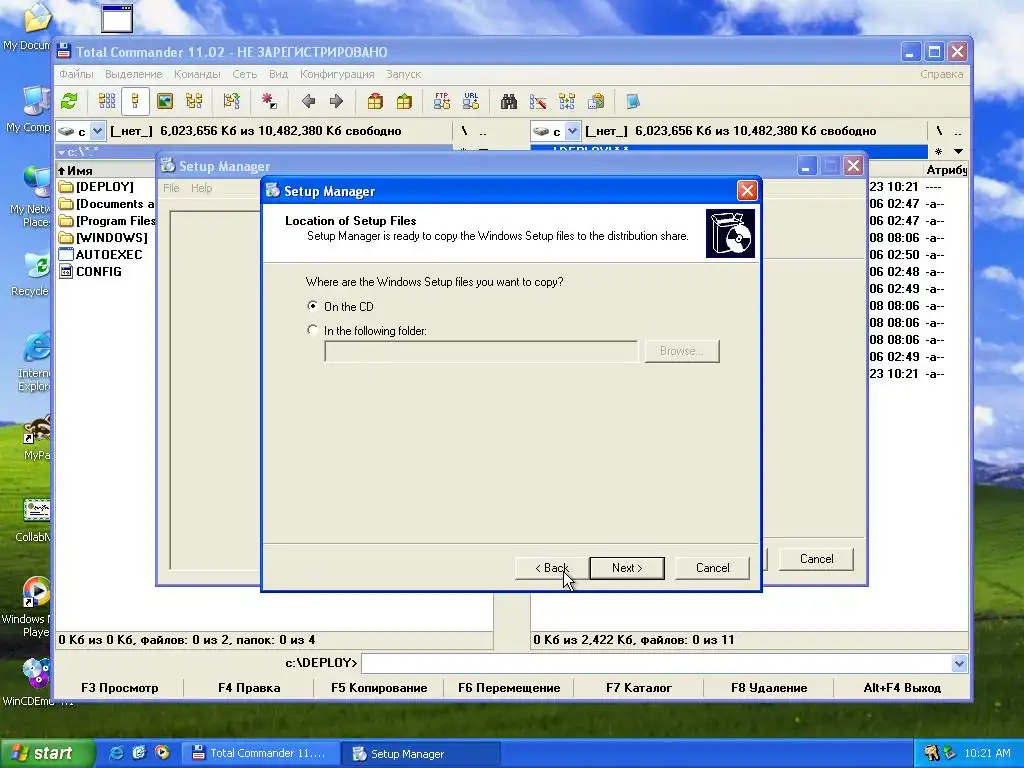
Task: Expand the command line history dropdown
Action: tap(959, 664)
